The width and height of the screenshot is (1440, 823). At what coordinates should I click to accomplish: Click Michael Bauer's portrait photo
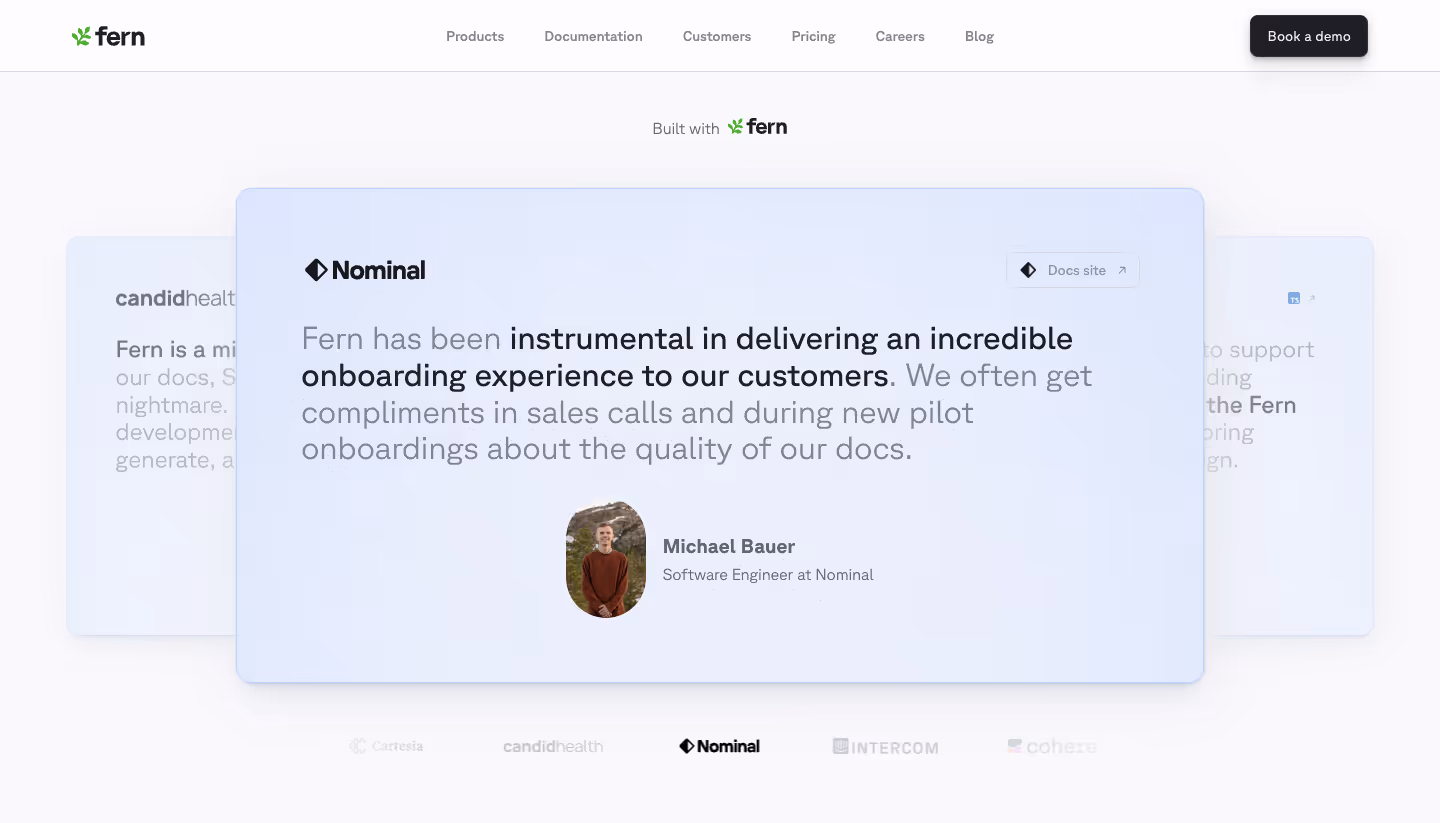click(606, 560)
